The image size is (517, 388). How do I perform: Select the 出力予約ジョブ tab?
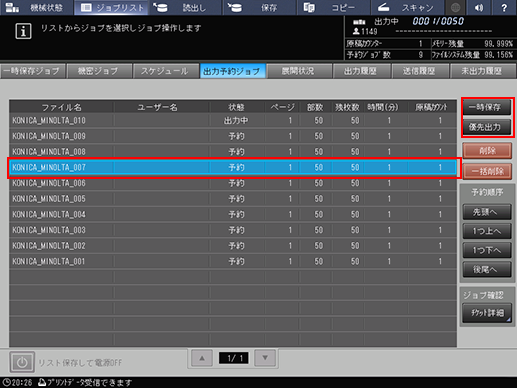click(x=232, y=71)
